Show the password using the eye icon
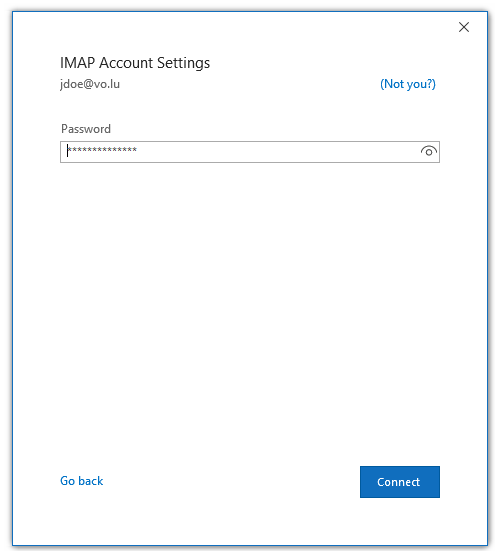The width and height of the screenshot is (495, 551). (429, 151)
